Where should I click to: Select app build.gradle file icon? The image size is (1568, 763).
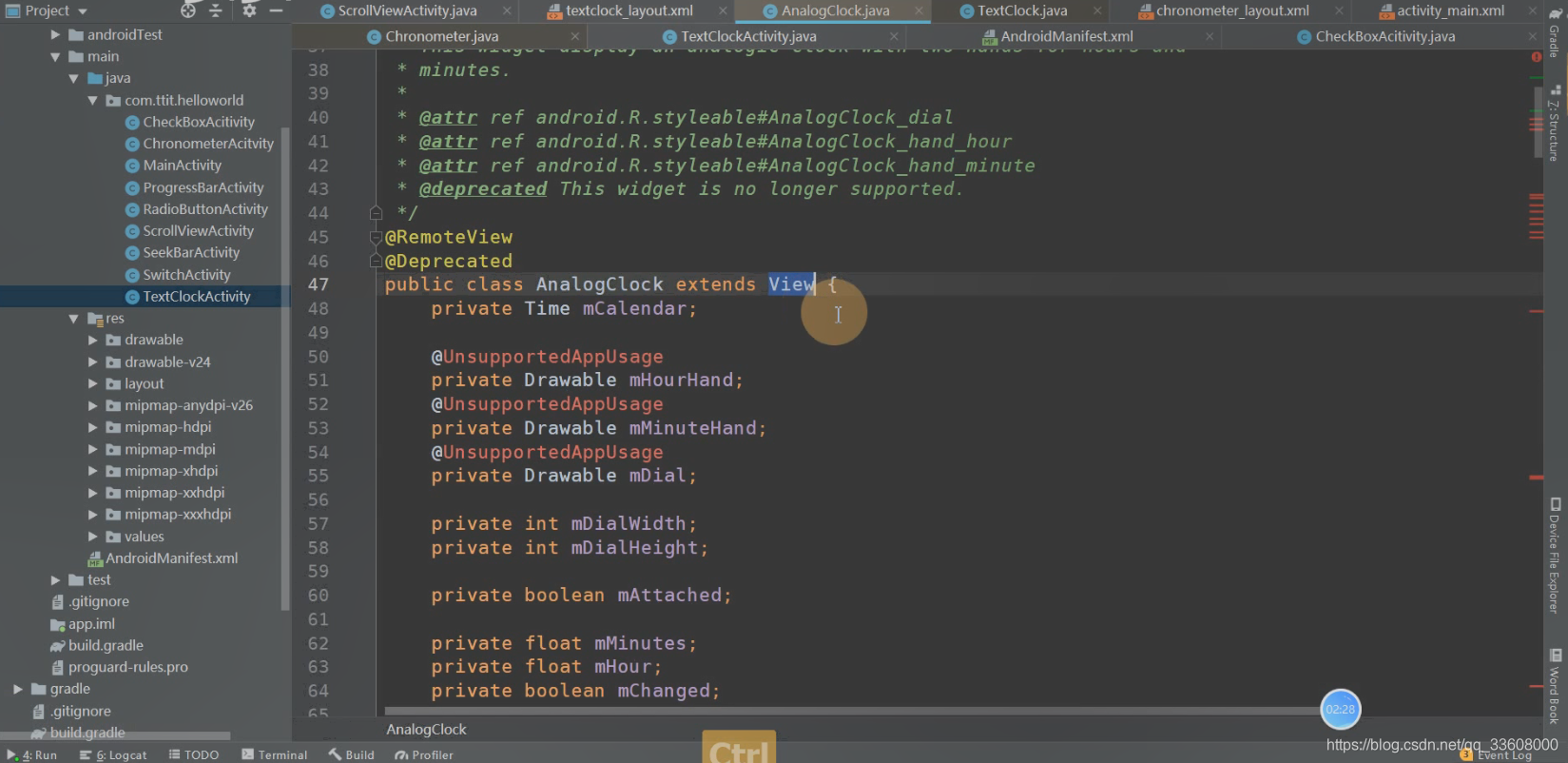pyautogui.click(x=57, y=646)
